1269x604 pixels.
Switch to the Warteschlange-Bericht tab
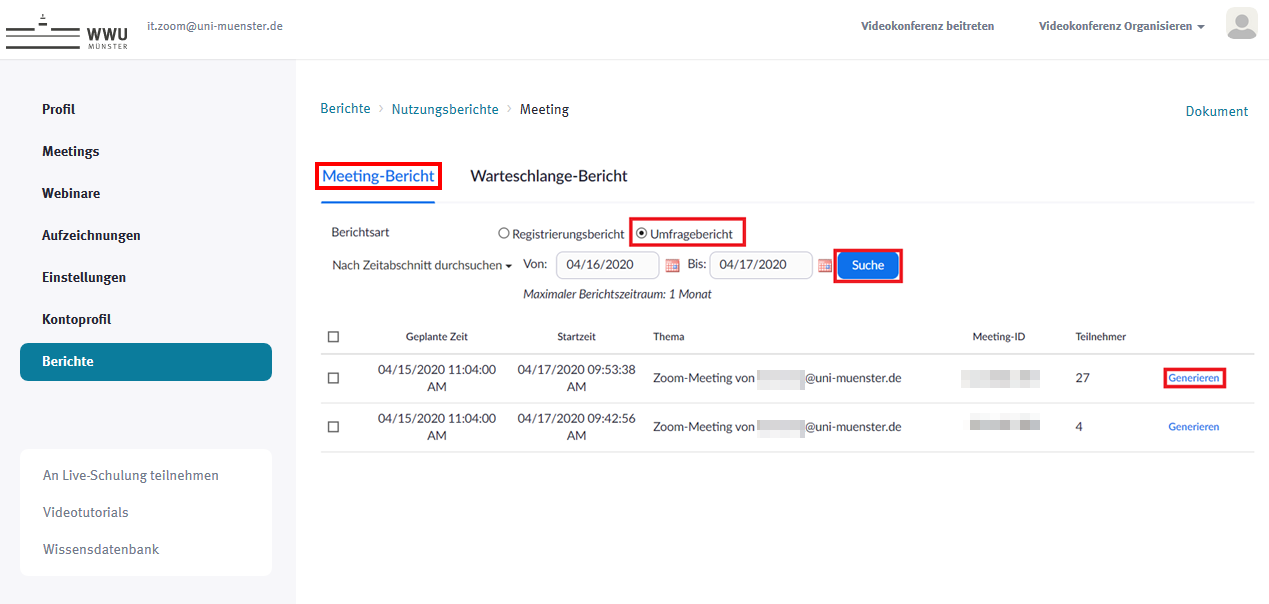click(548, 176)
